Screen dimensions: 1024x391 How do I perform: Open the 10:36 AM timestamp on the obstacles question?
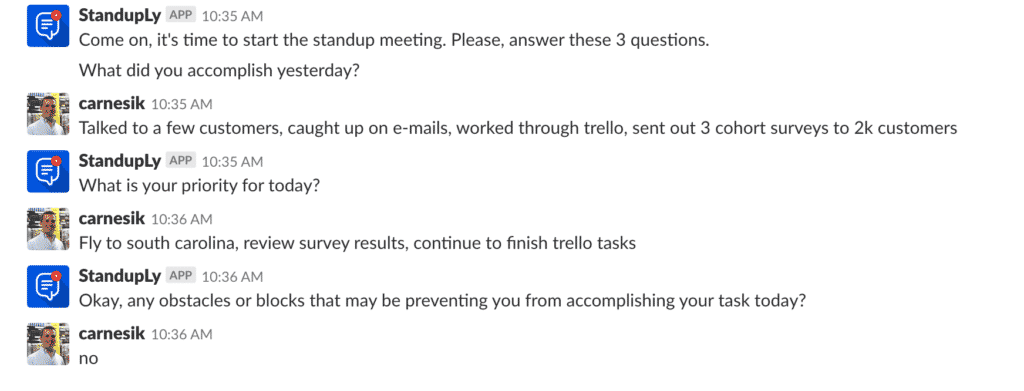pos(232,277)
